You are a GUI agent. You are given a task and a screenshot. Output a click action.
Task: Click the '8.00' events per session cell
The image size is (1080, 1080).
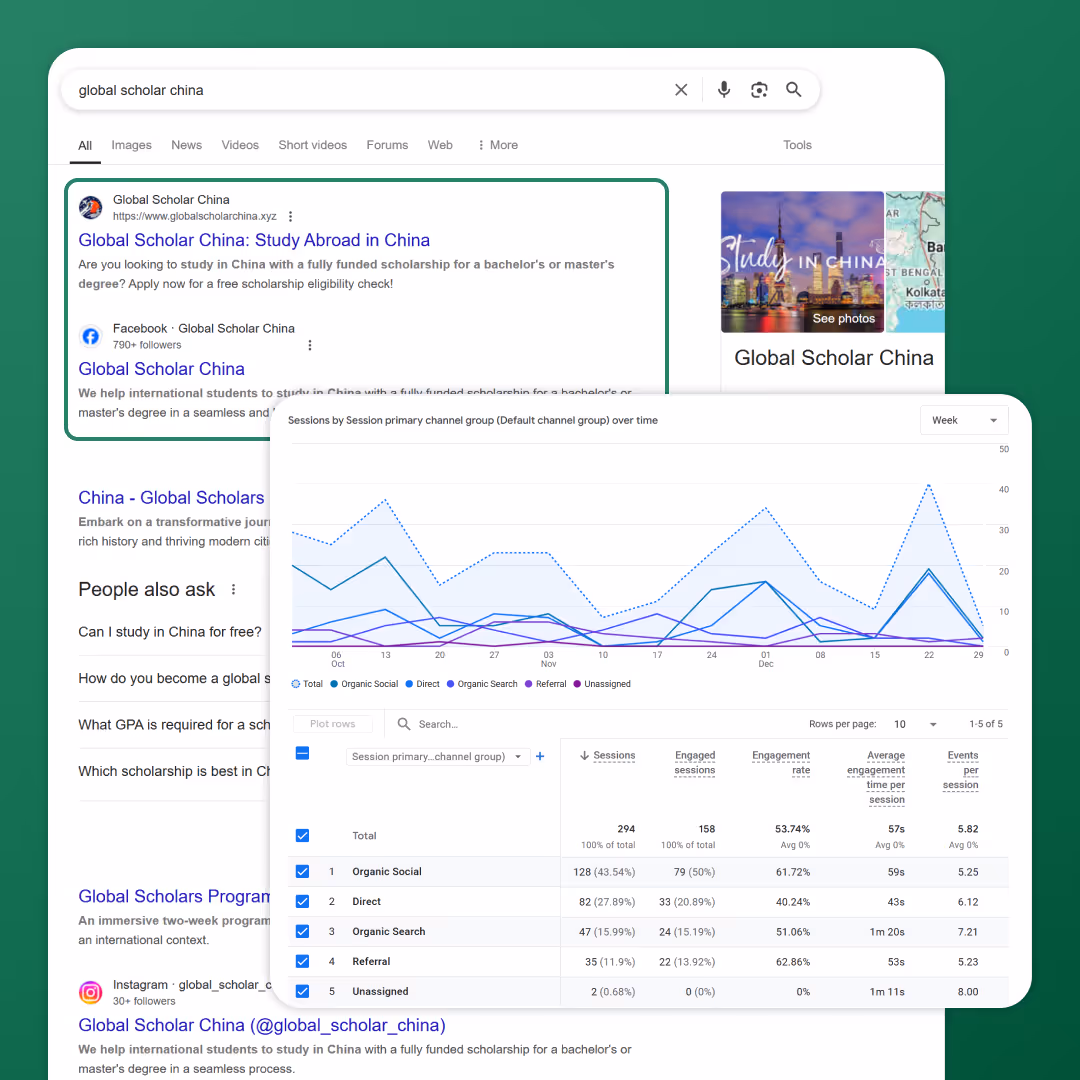(968, 992)
